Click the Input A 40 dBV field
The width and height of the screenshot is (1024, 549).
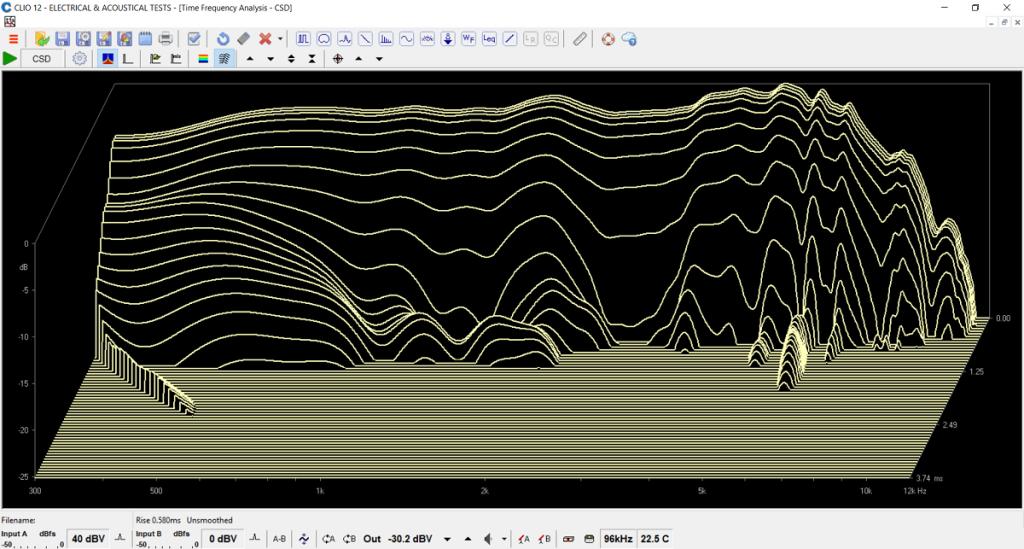click(88, 539)
